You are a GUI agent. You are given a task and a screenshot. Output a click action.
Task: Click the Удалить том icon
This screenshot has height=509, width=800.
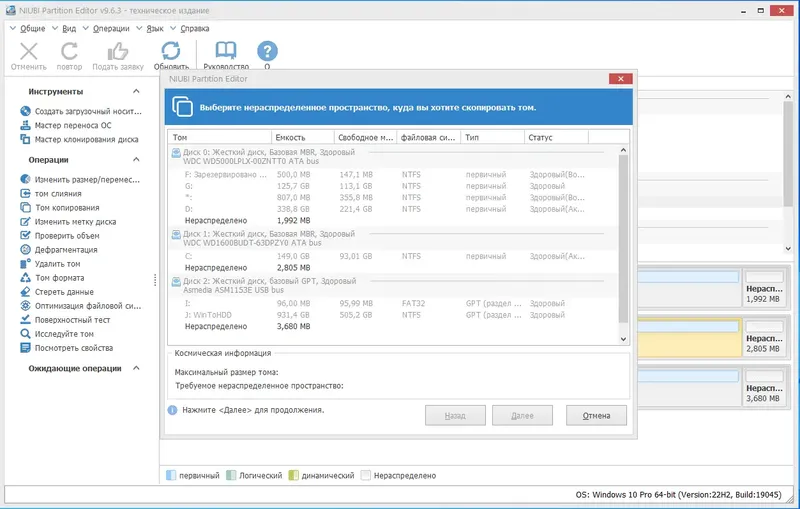tap(26, 263)
